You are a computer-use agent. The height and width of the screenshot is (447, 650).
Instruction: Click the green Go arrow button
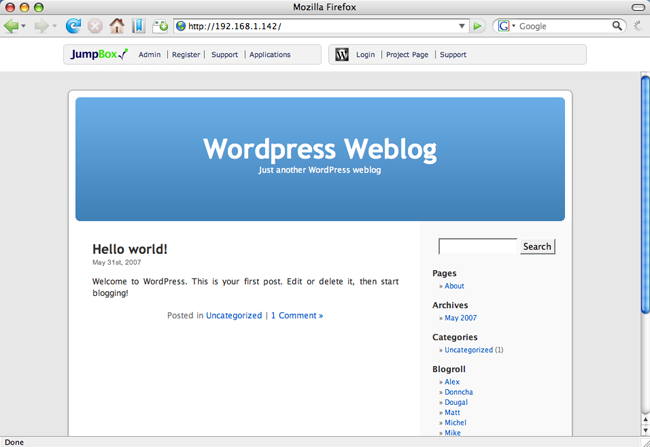[478, 26]
